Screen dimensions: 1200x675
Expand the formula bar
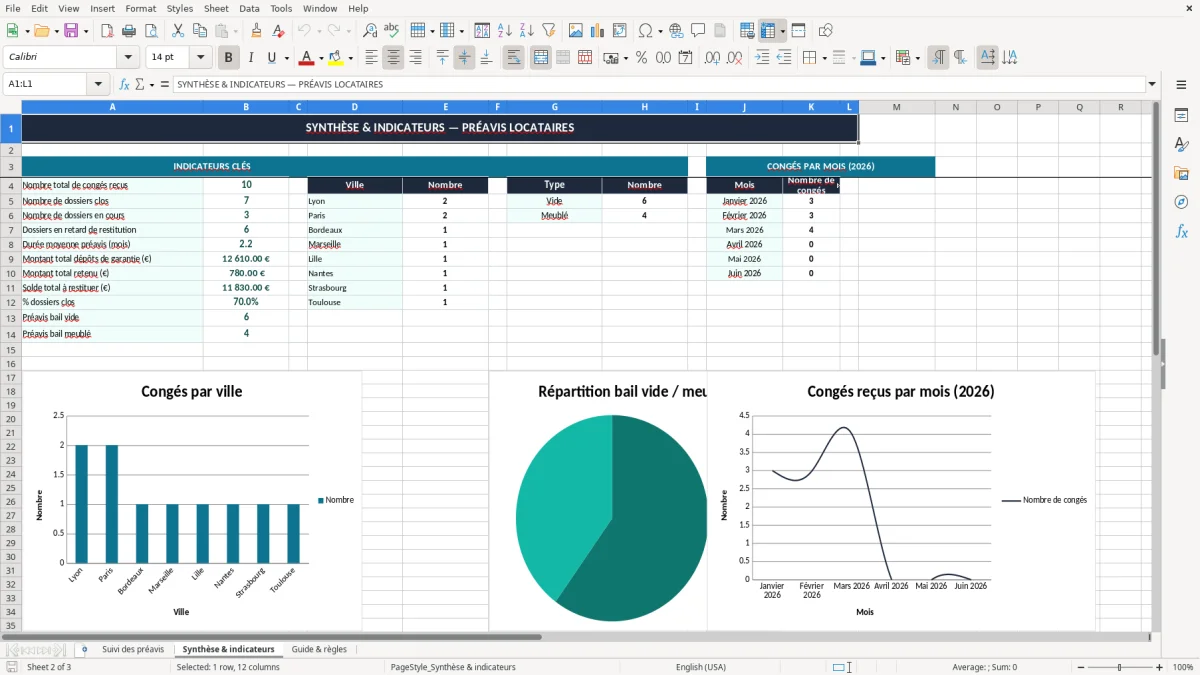[x=1153, y=84]
